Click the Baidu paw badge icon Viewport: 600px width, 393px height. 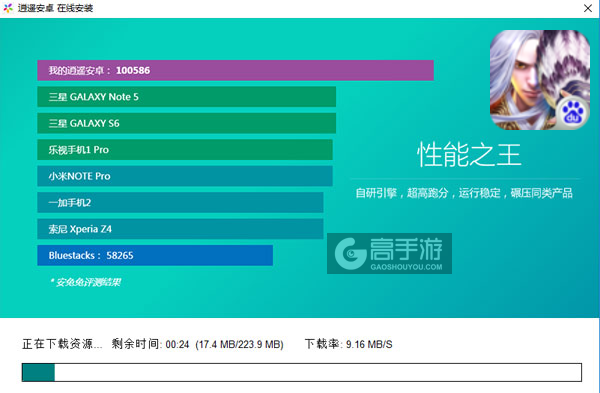click(572, 113)
